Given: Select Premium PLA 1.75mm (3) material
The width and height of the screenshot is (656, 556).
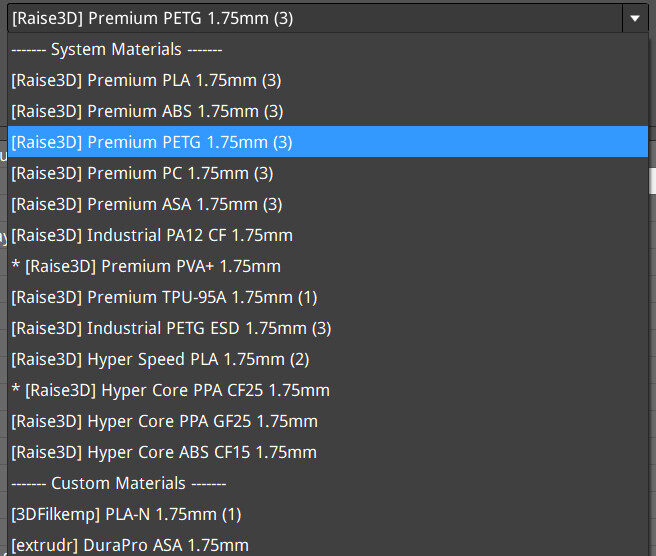Looking at the screenshot, I should [147, 80].
